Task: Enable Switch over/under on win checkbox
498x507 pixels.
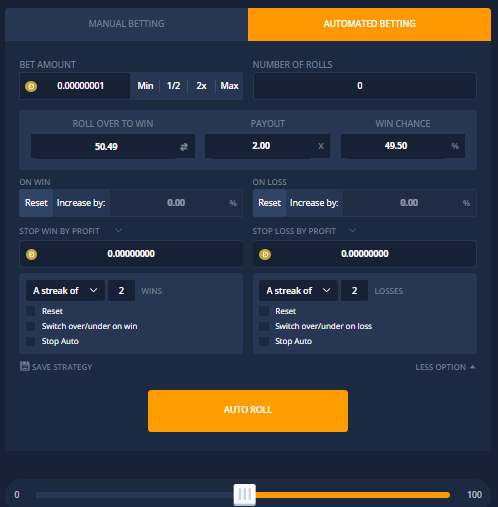Action: 31,326
